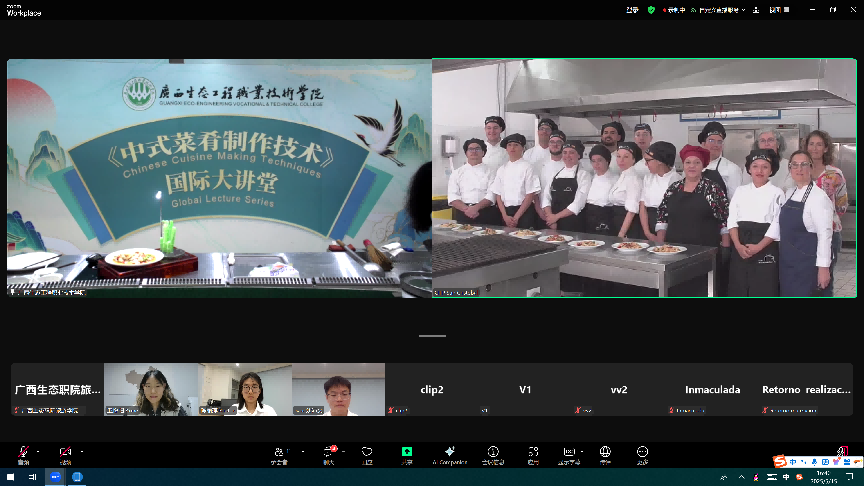This screenshot has height=486, width=864.
Task: Expand the arrow next to Chat
Action: 344,452
